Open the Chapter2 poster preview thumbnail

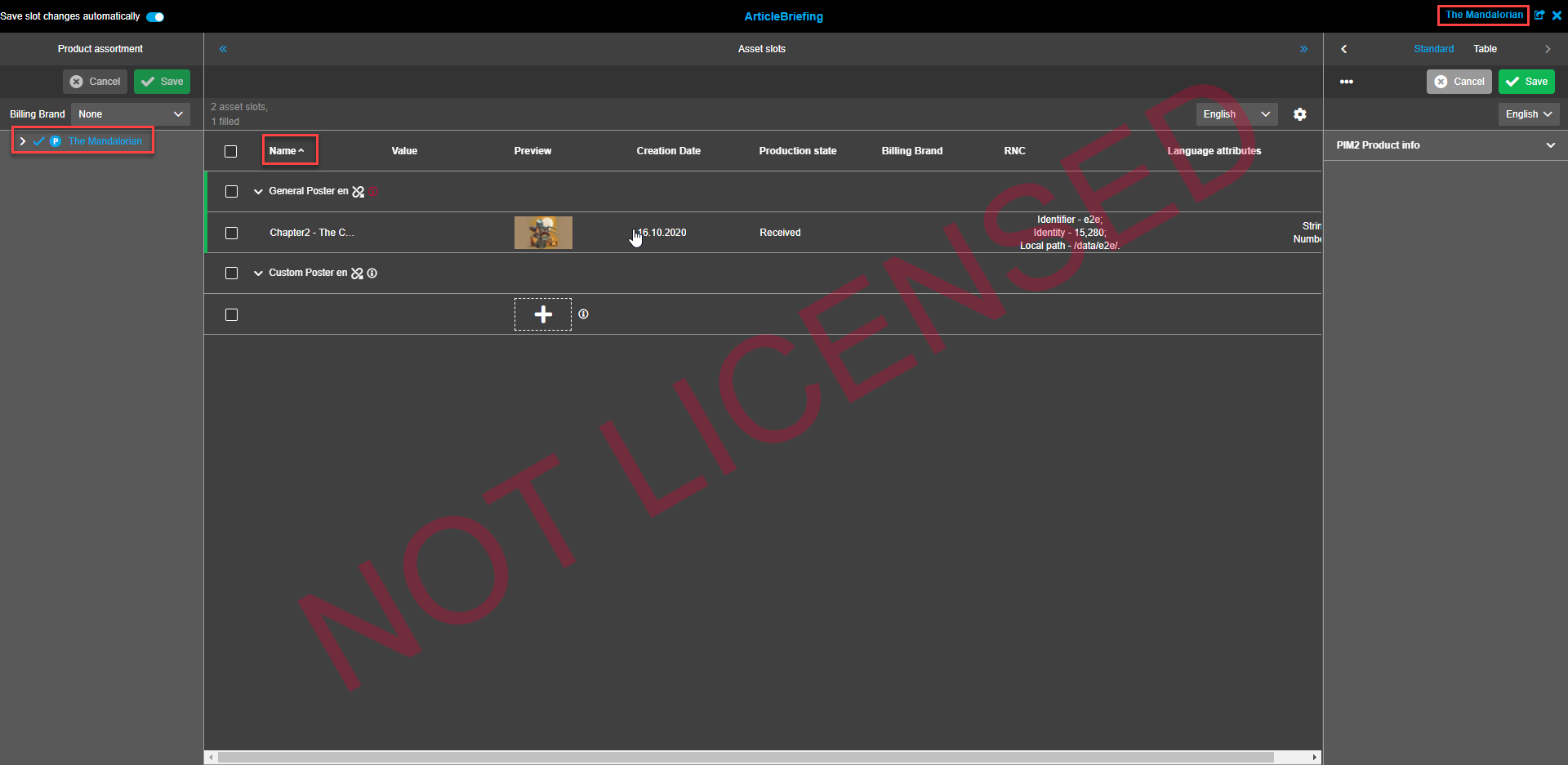pyautogui.click(x=543, y=233)
